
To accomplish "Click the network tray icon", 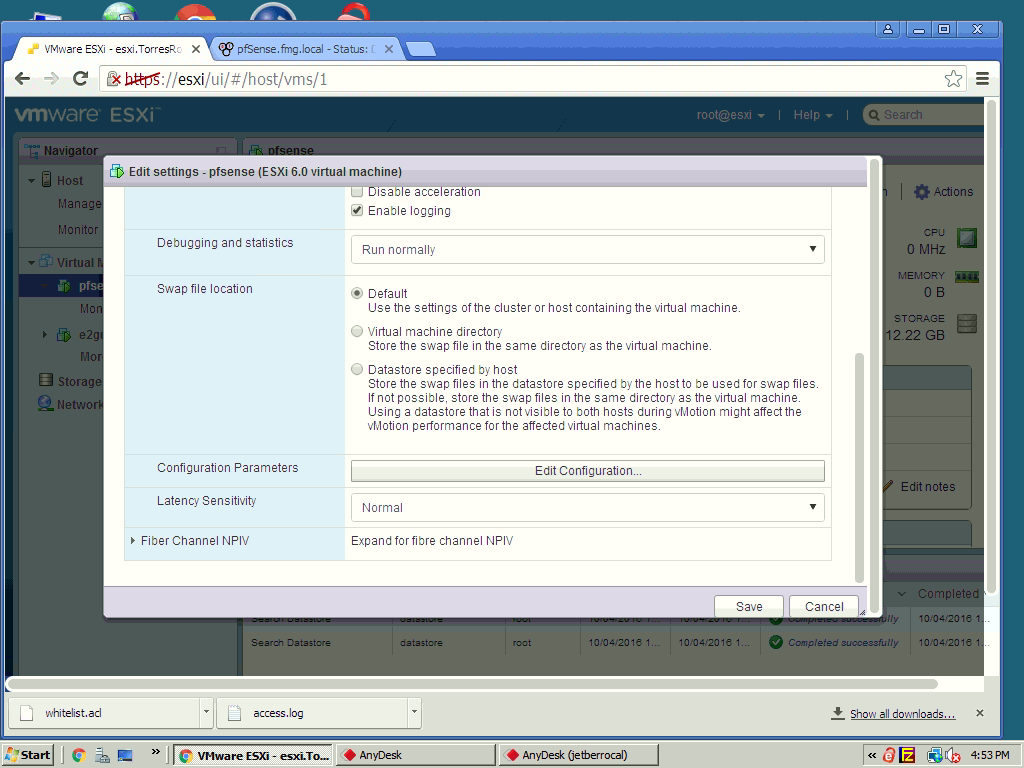I will coord(935,756).
